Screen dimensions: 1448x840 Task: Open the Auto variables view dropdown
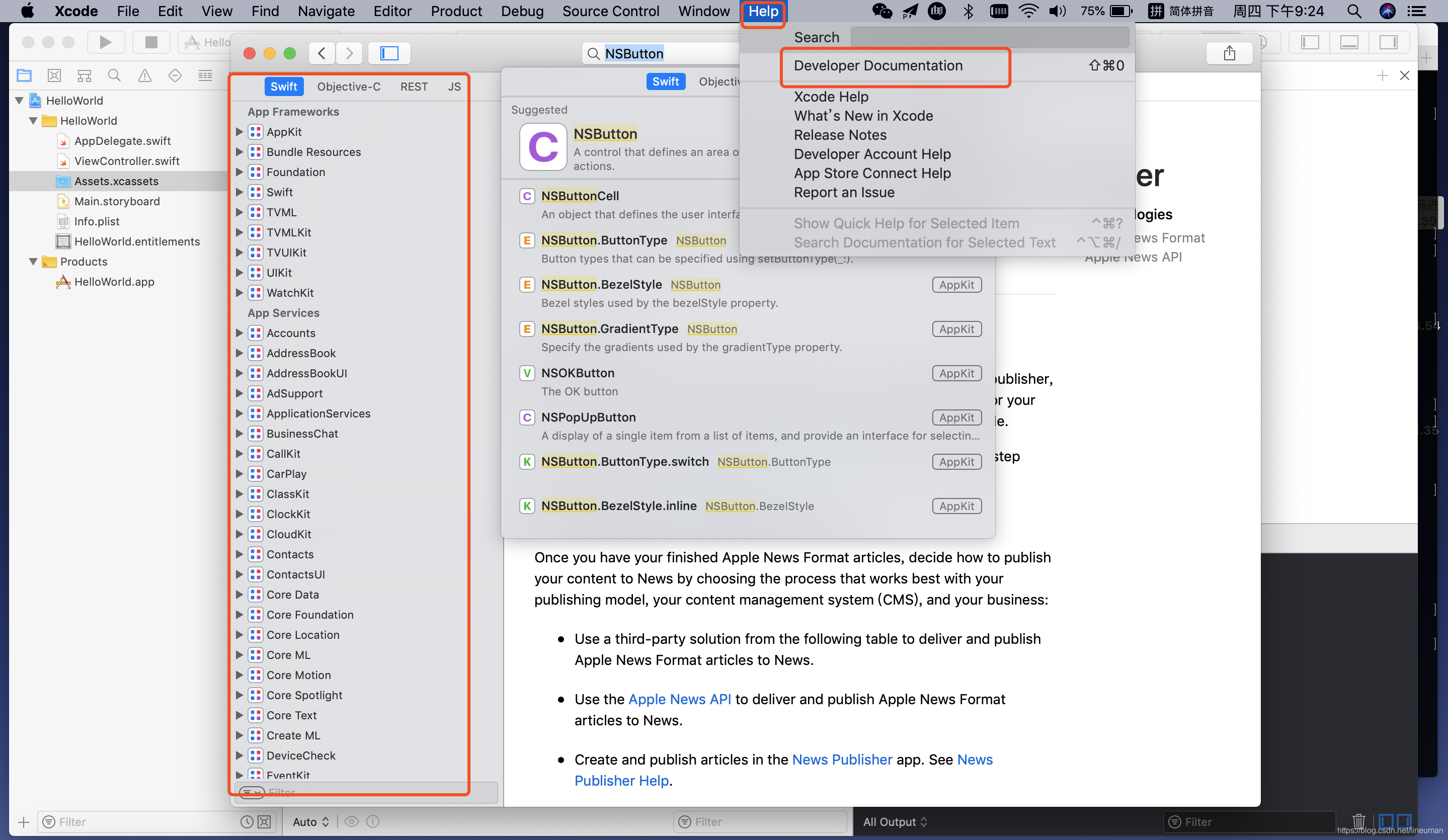pos(311,821)
